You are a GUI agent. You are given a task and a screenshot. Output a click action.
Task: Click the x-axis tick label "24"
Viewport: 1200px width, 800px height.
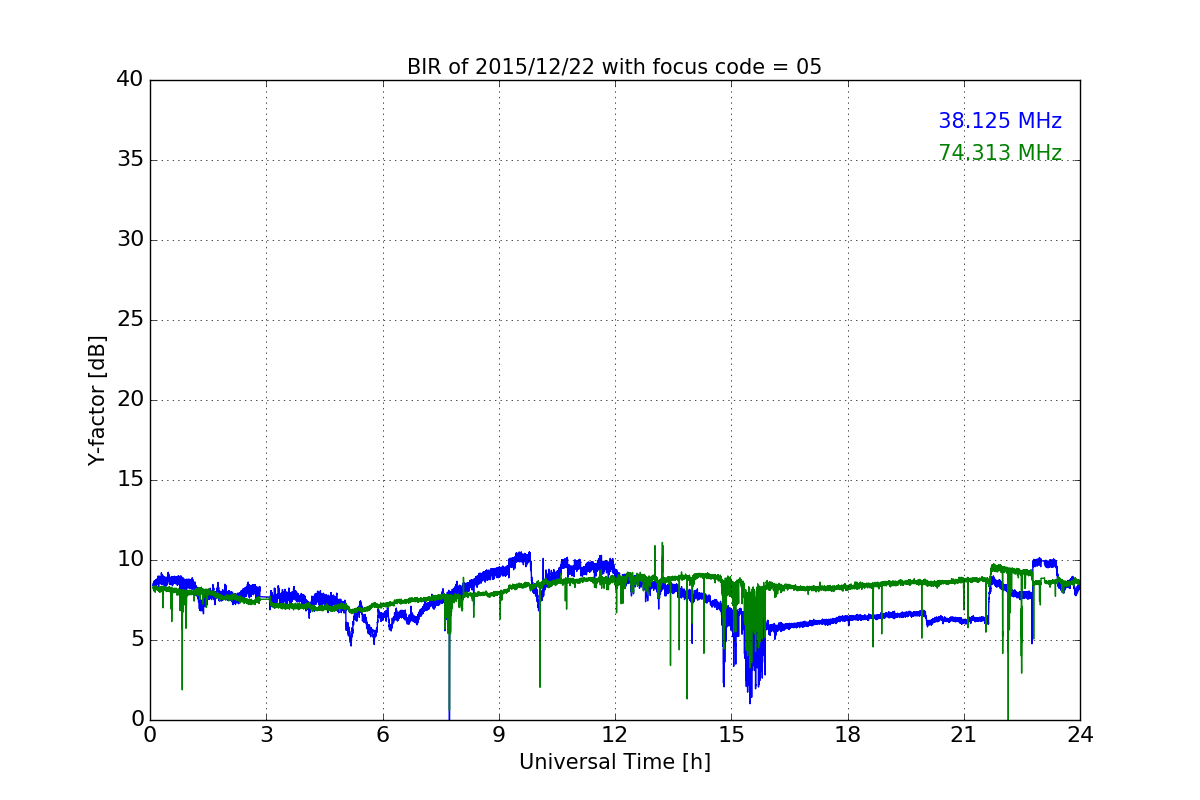click(1080, 734)
